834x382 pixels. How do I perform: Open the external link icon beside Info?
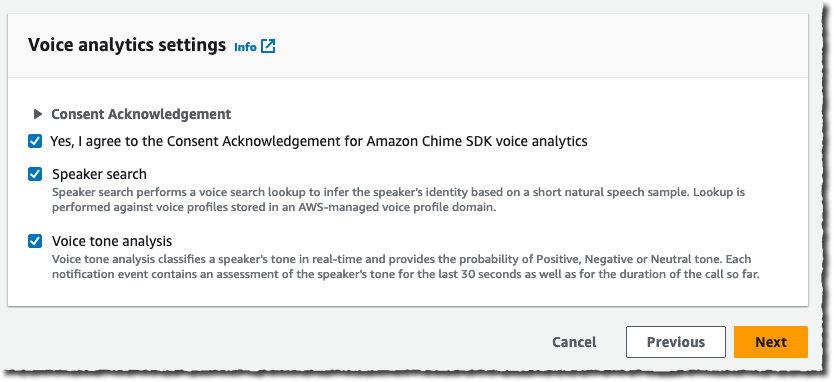268,46
